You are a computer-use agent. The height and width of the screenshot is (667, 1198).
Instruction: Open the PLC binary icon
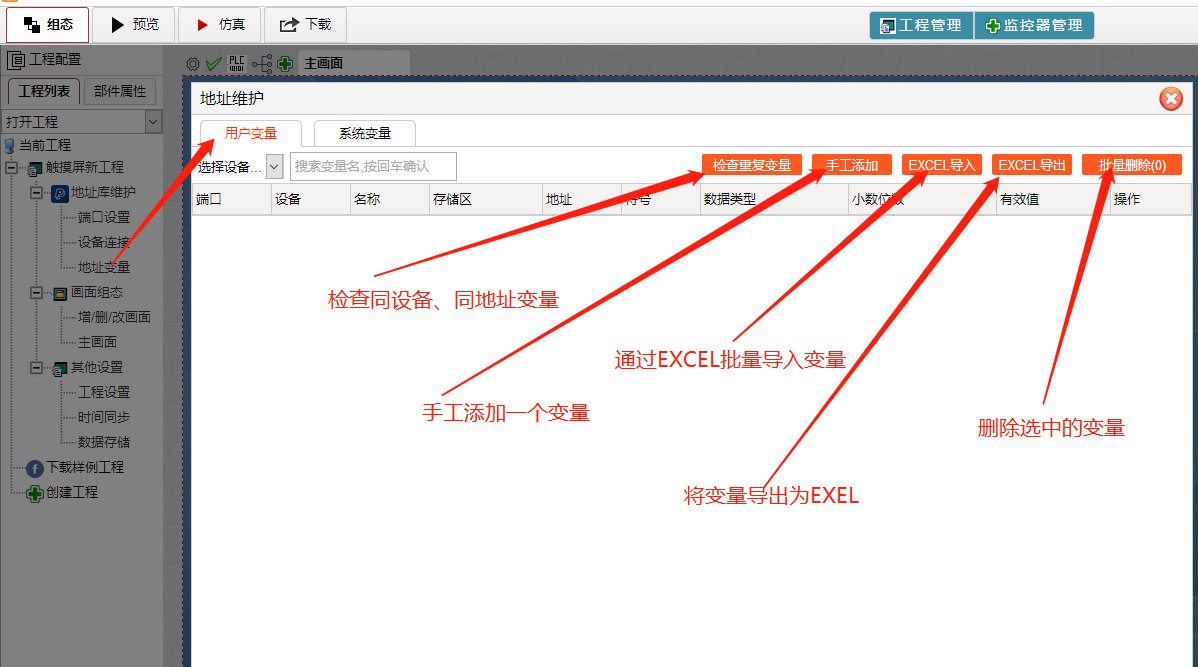[x=237, y=63]
